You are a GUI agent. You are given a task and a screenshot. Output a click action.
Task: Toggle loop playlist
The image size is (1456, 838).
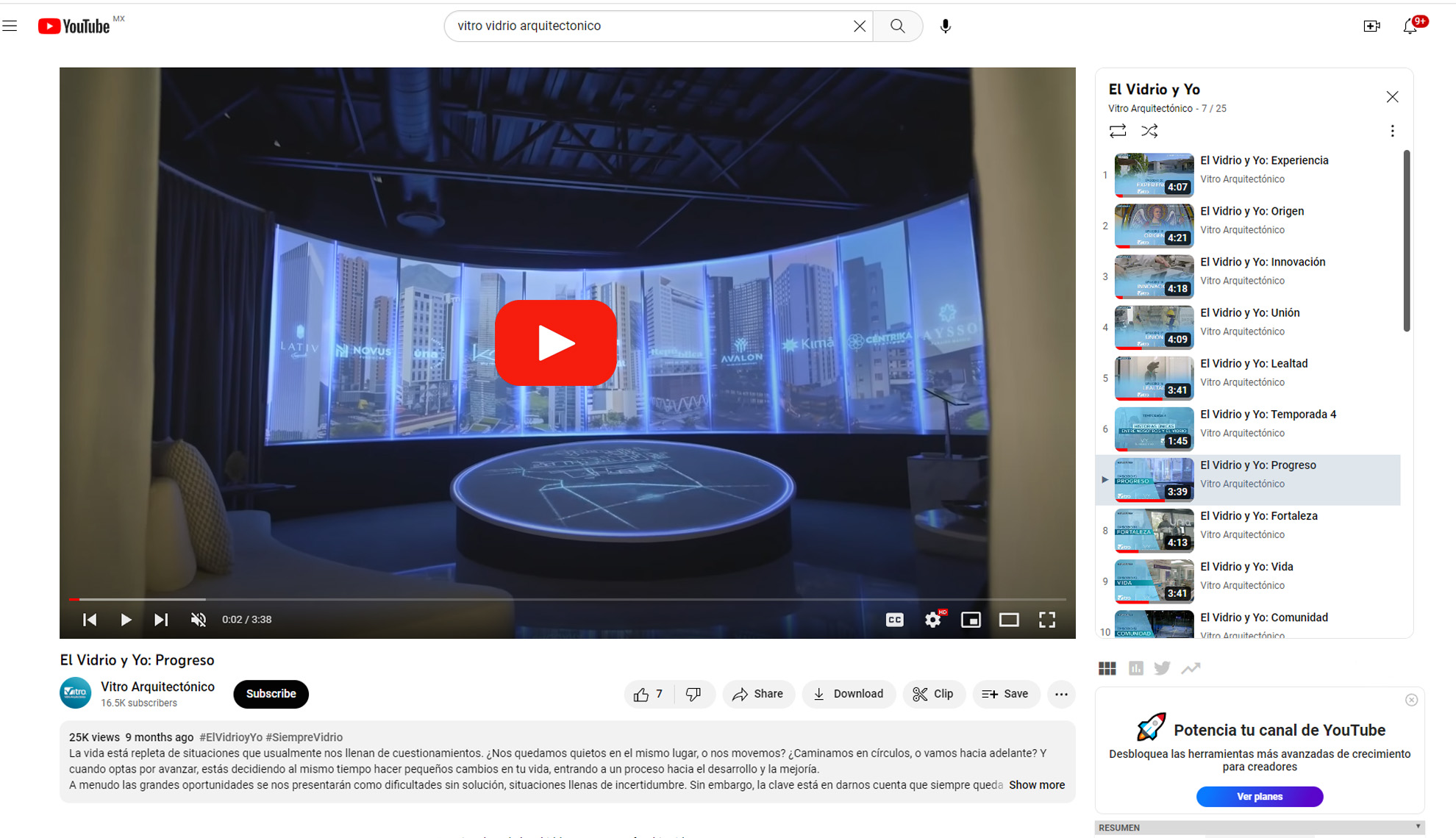pyautogui.click(x=1118, y=131)
